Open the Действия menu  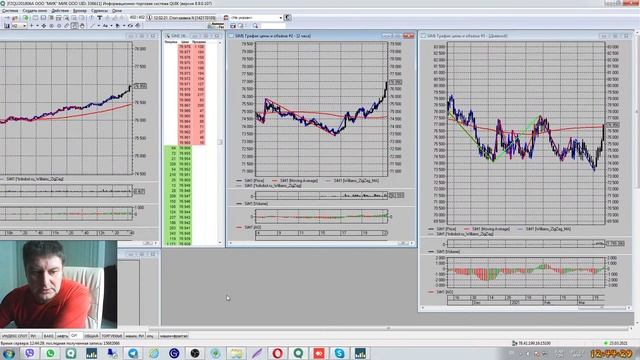point(60,11)
